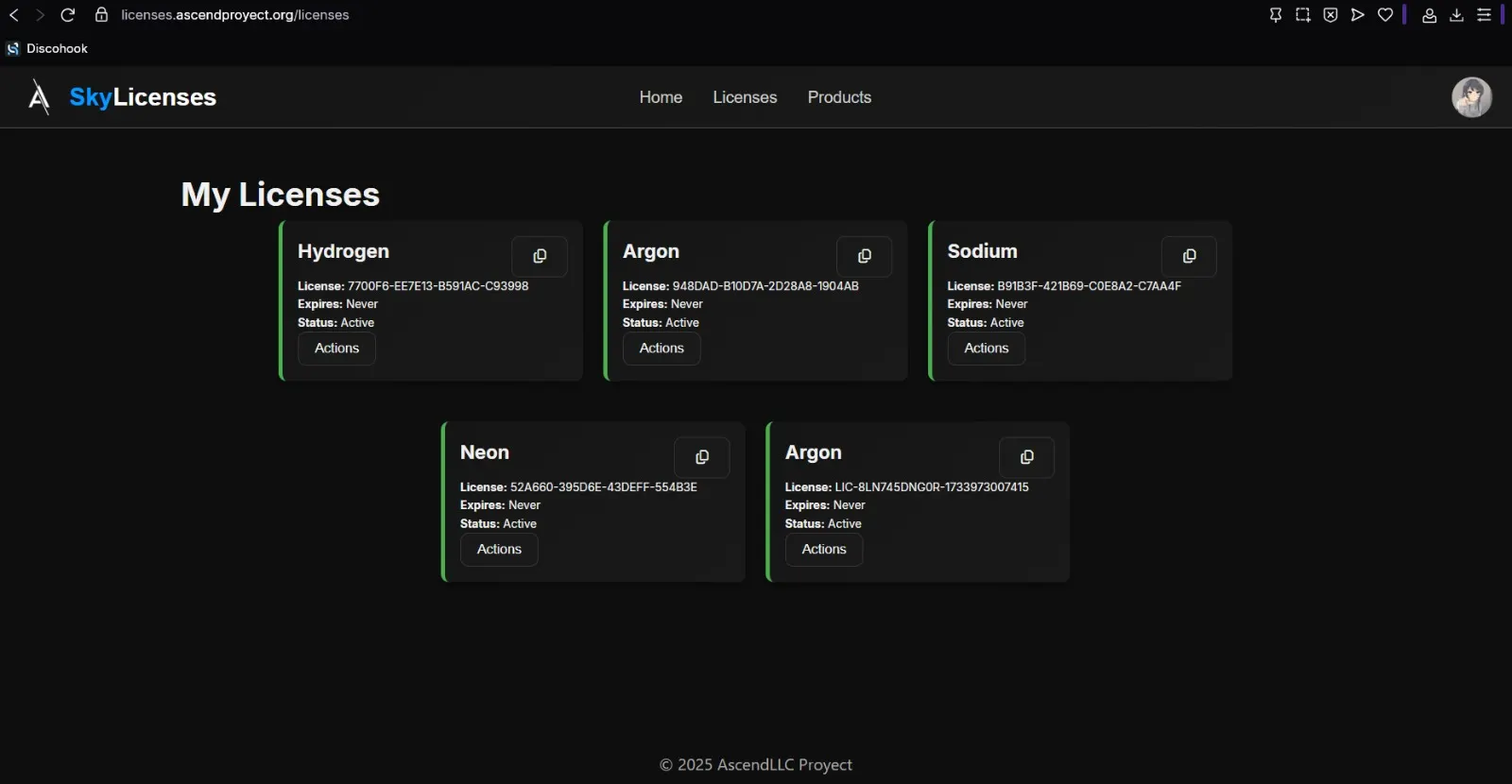This screenshot has width=1512, height=784.
Task: Click the user avatar picture
Action: click(x=1471, y=97)
